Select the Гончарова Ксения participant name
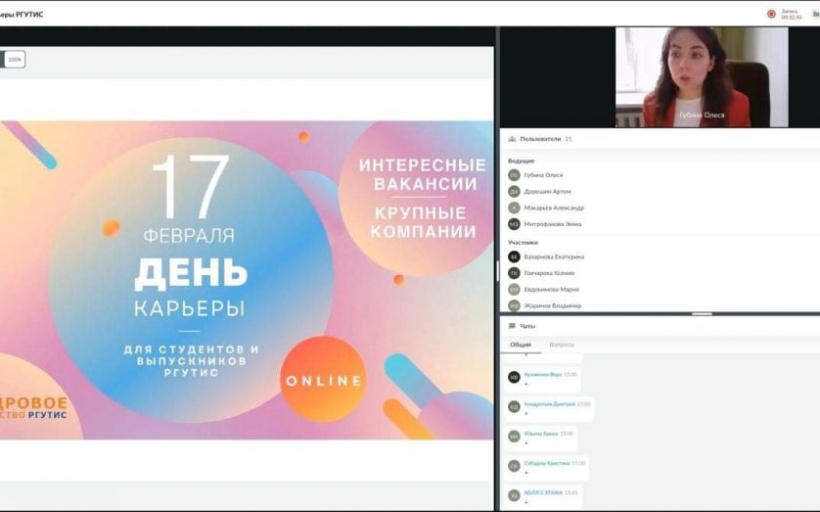The width and height of the screenshot is (820, 512). 549,273
